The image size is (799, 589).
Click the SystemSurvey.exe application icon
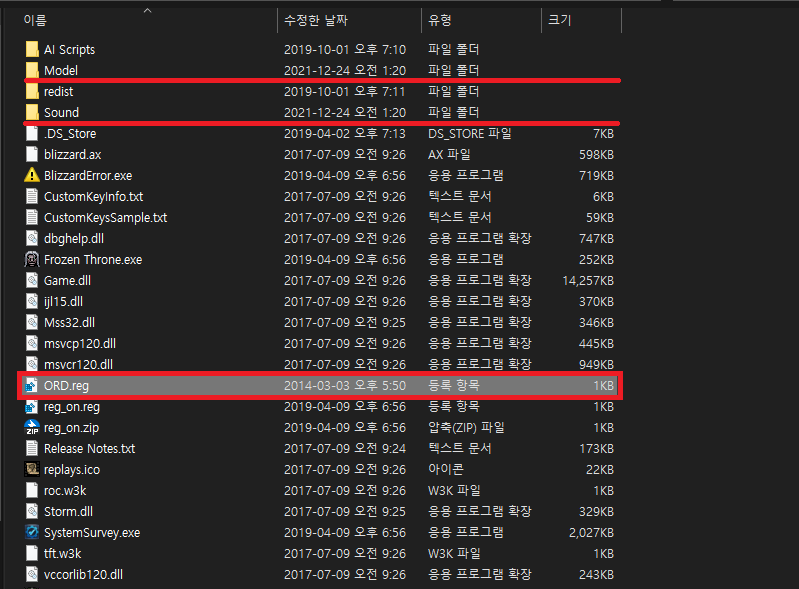[32, 532]
